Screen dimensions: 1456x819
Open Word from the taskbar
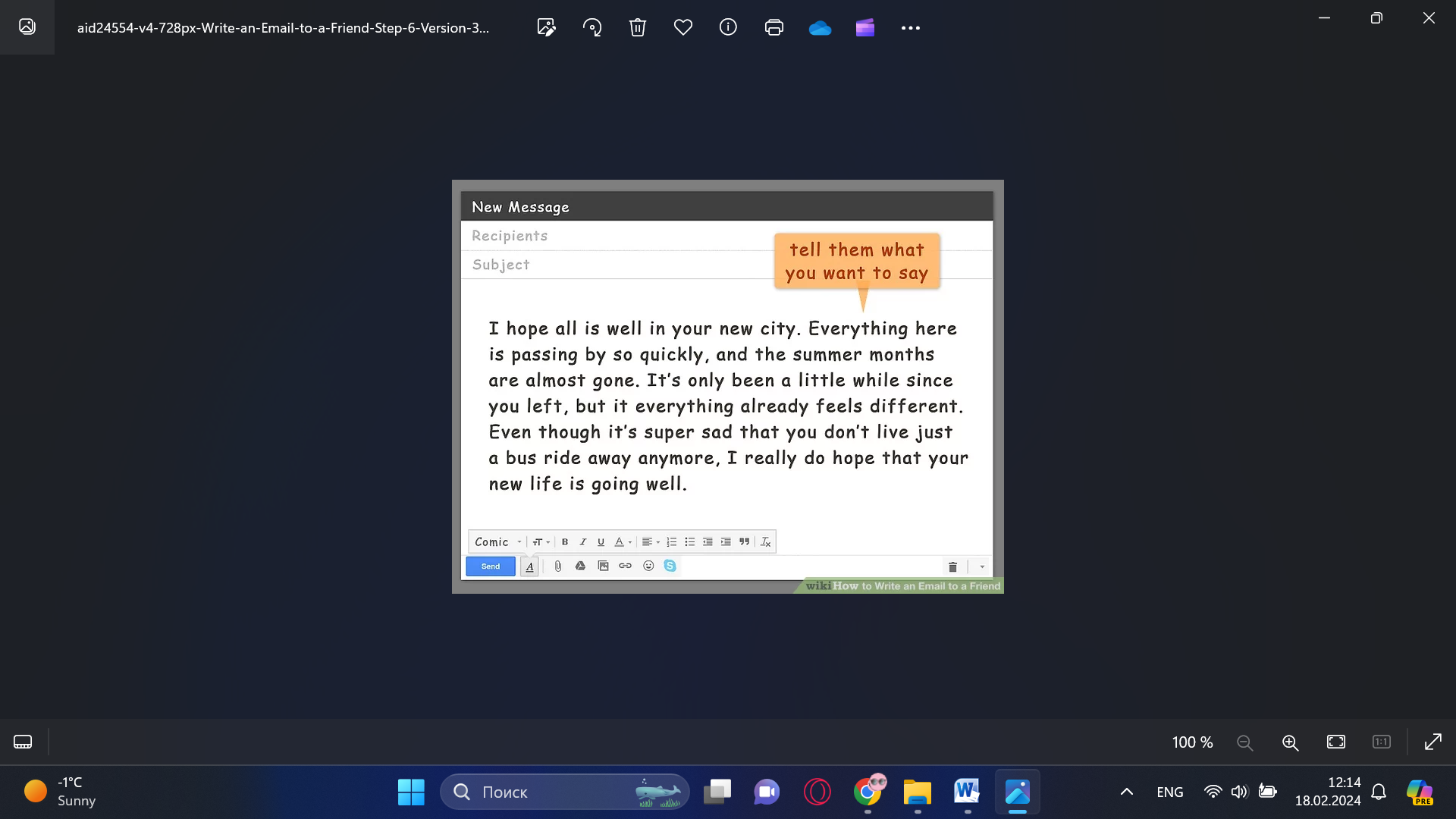pos(967,792)
